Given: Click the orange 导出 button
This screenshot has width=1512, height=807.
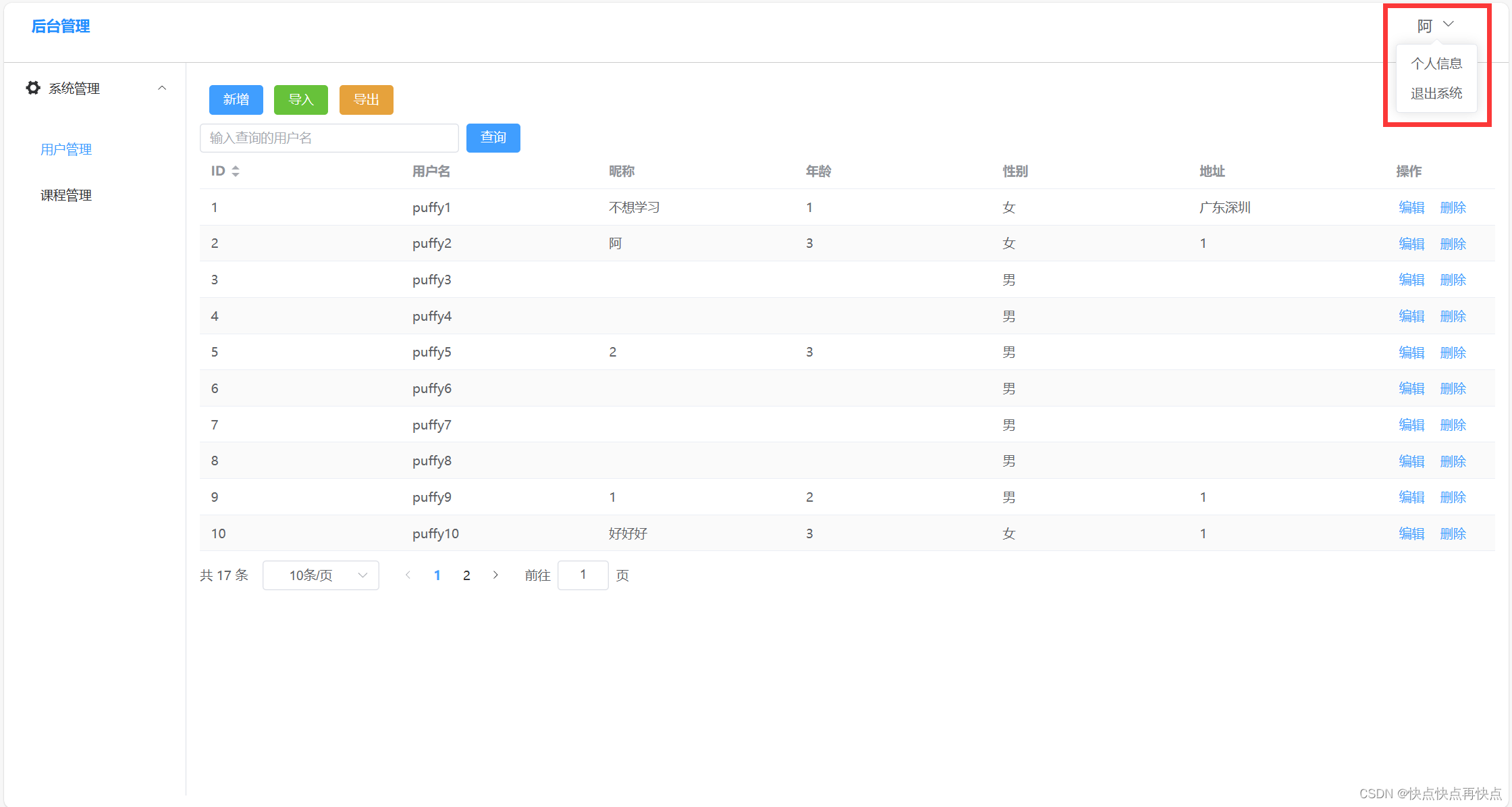Looking at the screenshot, I should tap(367, 100).
